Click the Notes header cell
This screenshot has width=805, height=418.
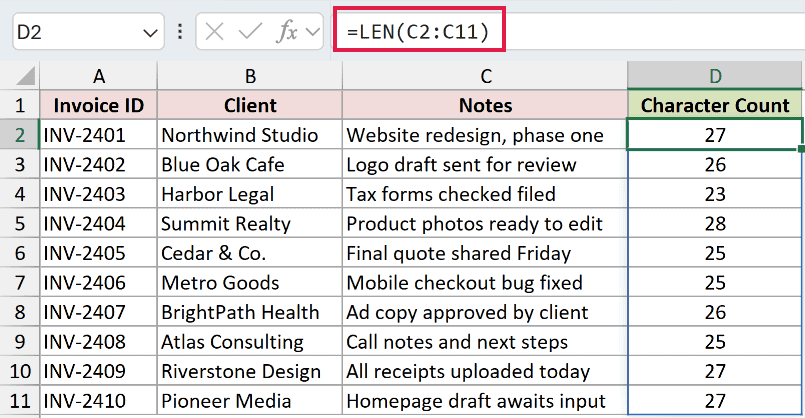[485, 105]
